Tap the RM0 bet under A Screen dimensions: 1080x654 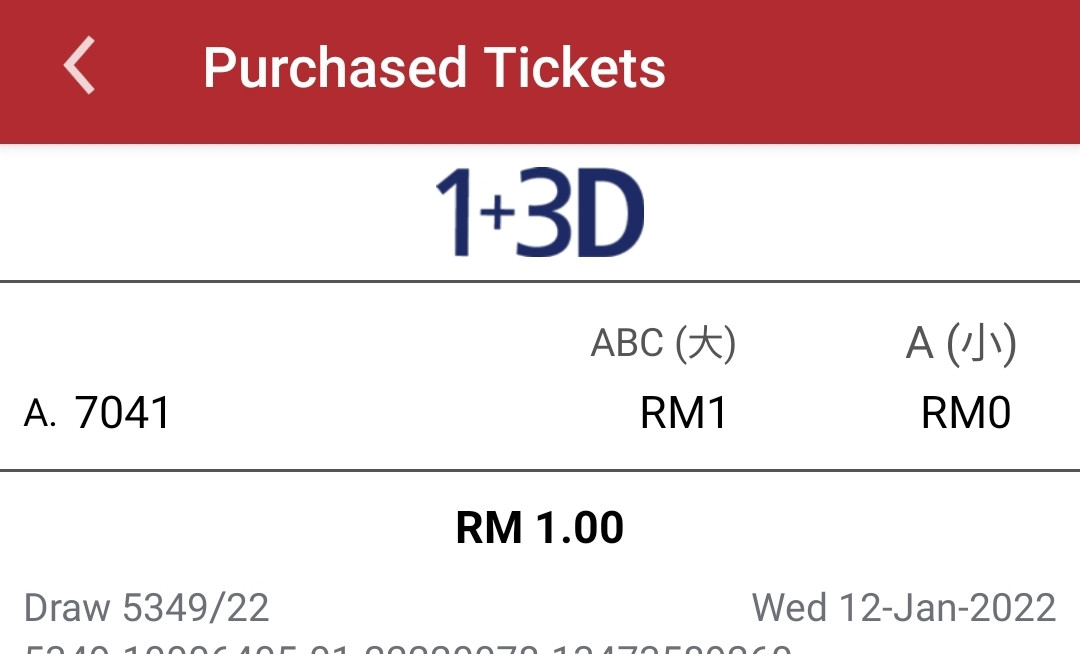pos(966,413)
